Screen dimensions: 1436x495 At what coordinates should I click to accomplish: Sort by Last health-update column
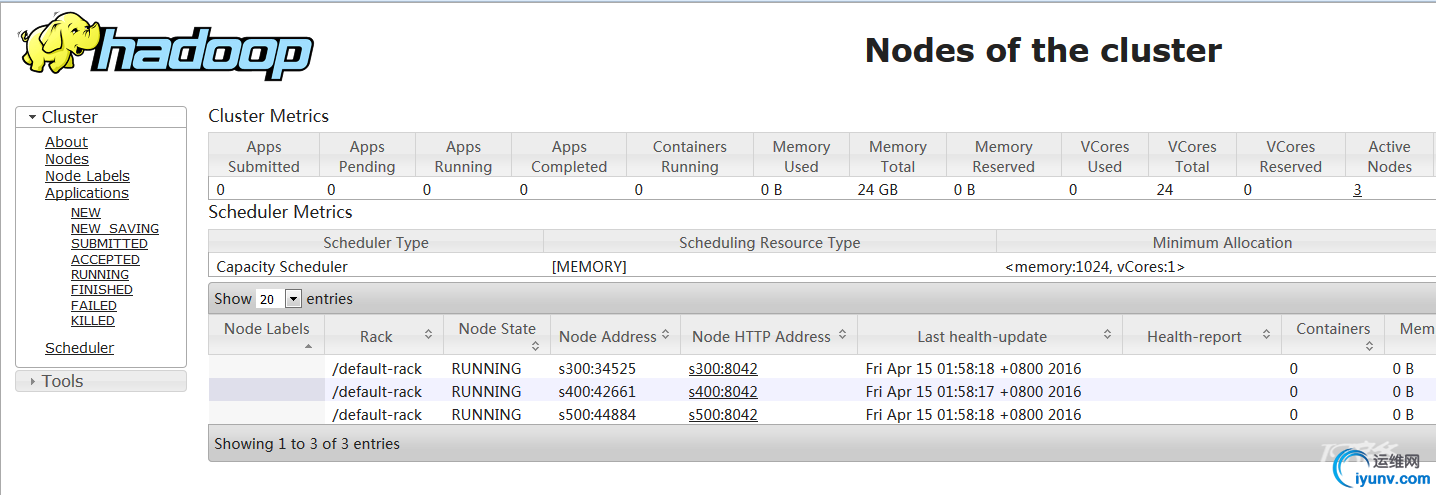coord(990,336)
